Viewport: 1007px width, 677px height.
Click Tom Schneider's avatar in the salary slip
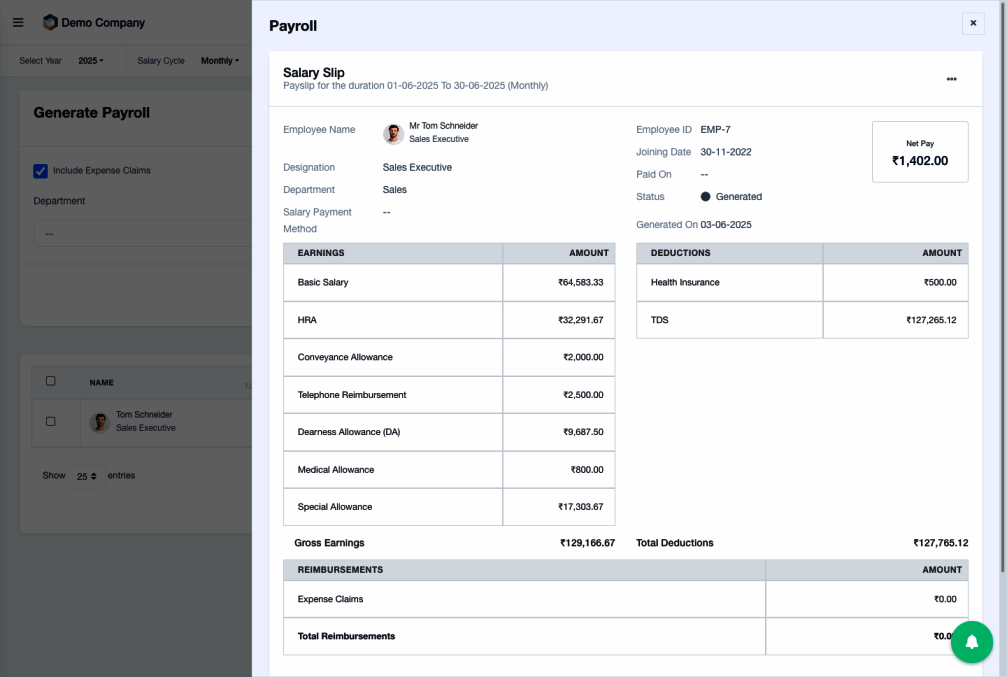click(393, 134)
